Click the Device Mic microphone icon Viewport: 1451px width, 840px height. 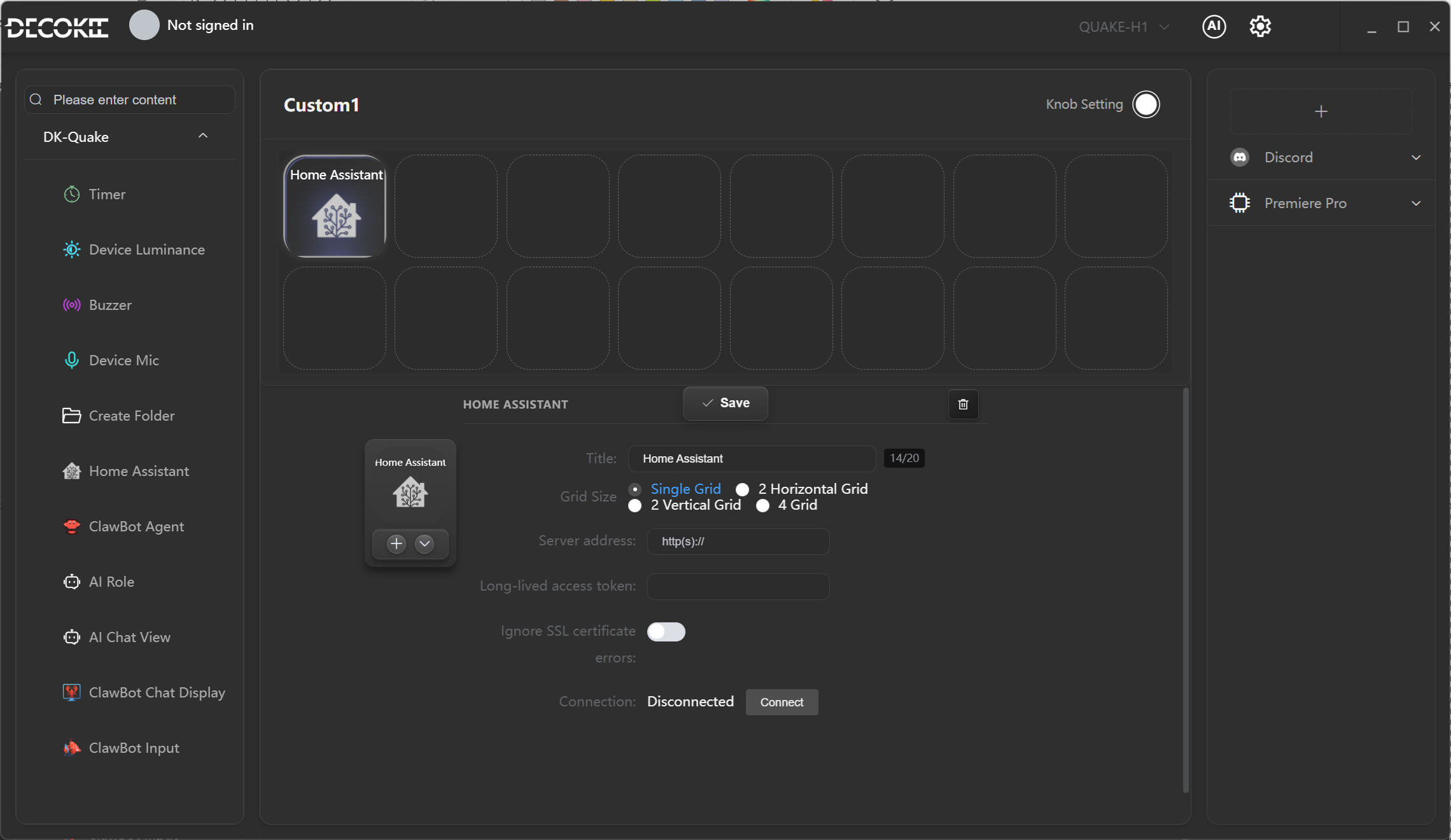(72, 360)
